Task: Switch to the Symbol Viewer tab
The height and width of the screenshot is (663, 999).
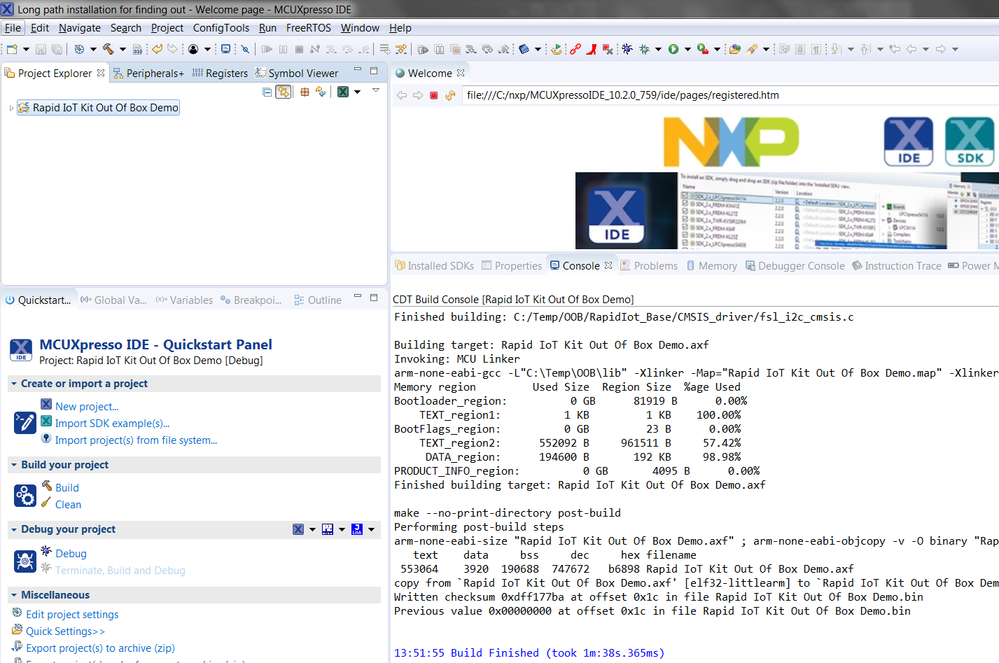Action: point(297,73)
